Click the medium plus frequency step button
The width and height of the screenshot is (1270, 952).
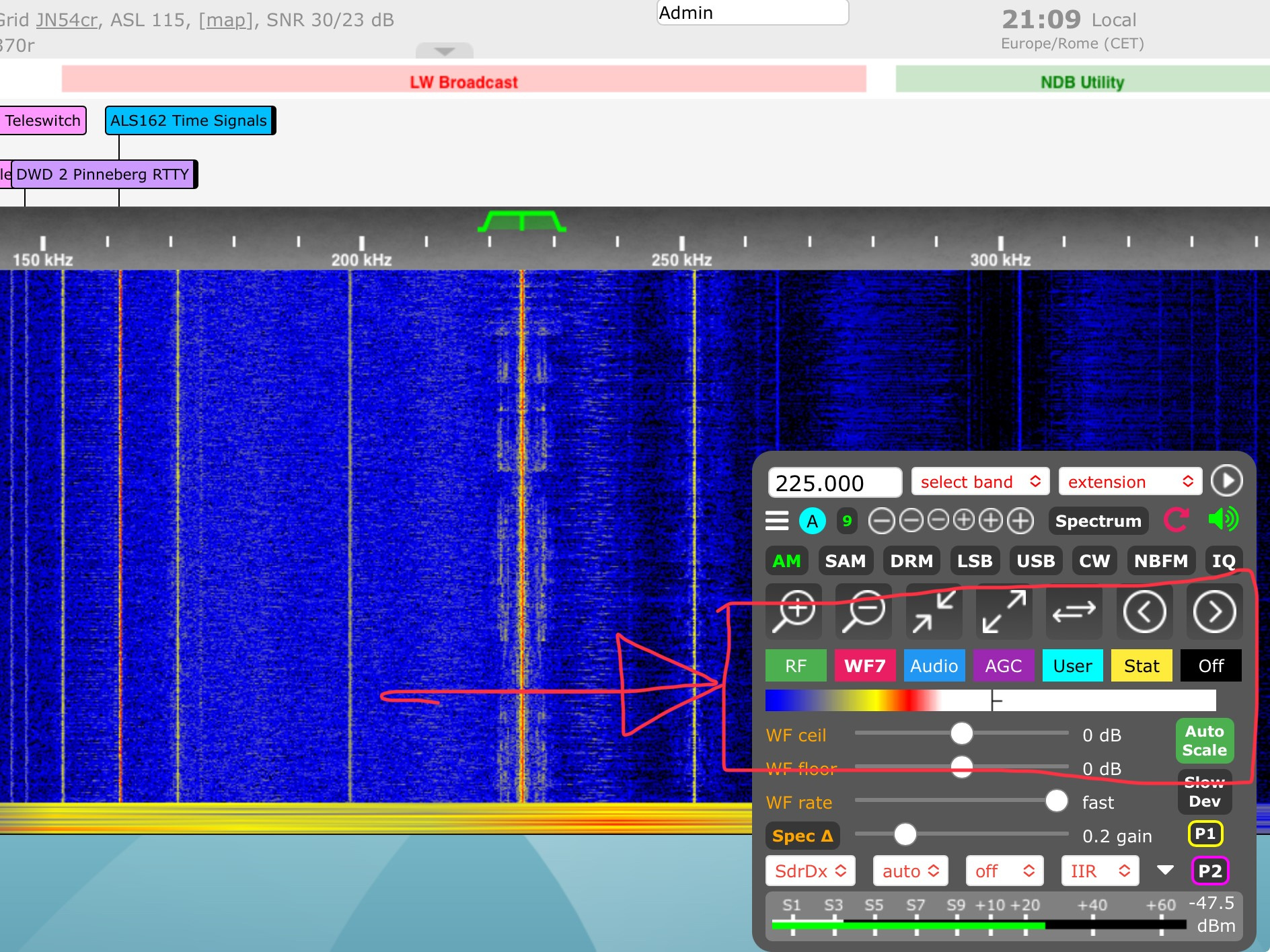click(x=991, y=520)
